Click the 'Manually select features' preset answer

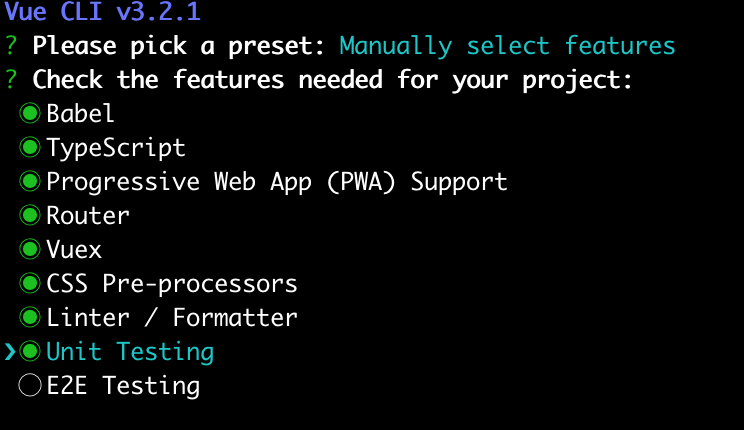pyautogui.click(x=507, y=46)
